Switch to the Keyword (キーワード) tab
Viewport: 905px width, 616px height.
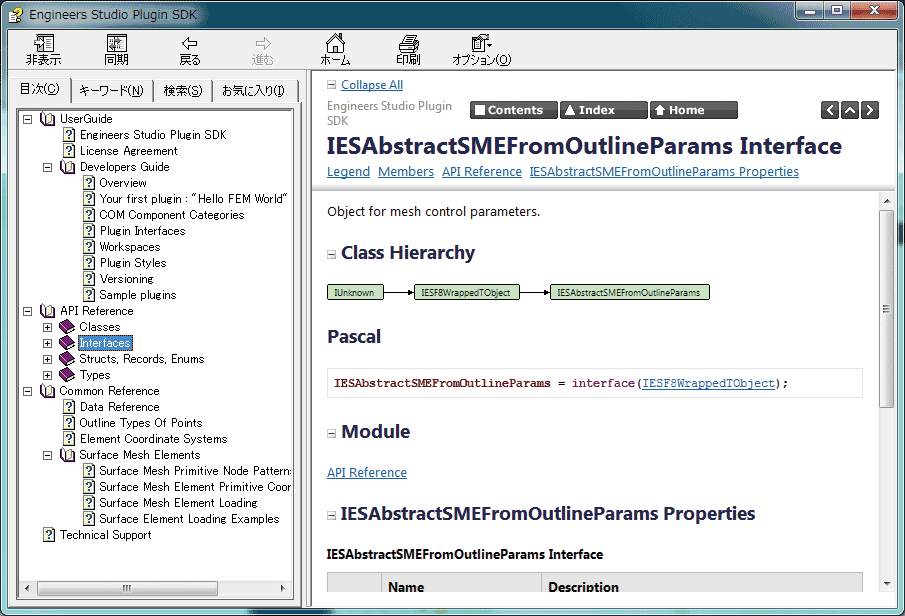[x=110, y=91]
